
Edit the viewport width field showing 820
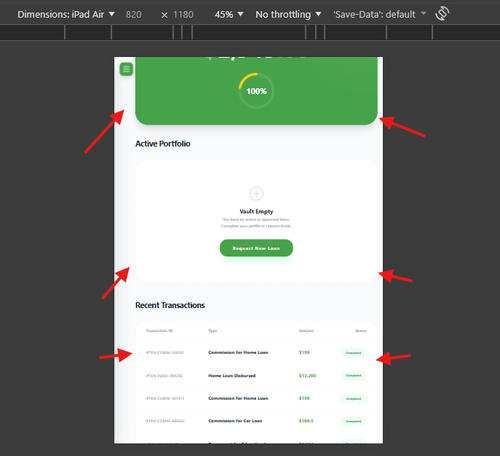[134, 15]
